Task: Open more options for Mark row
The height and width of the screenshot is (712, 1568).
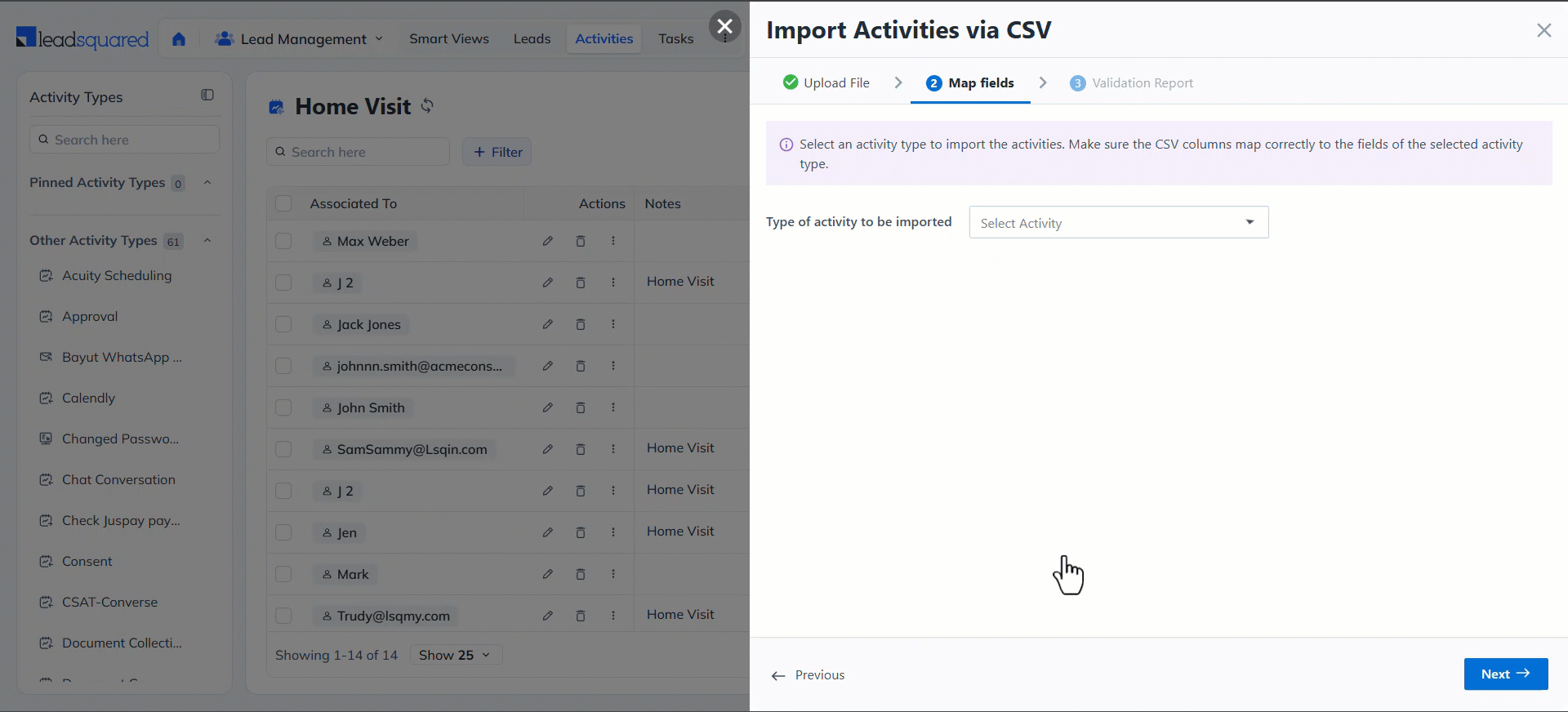Action: 613,574
